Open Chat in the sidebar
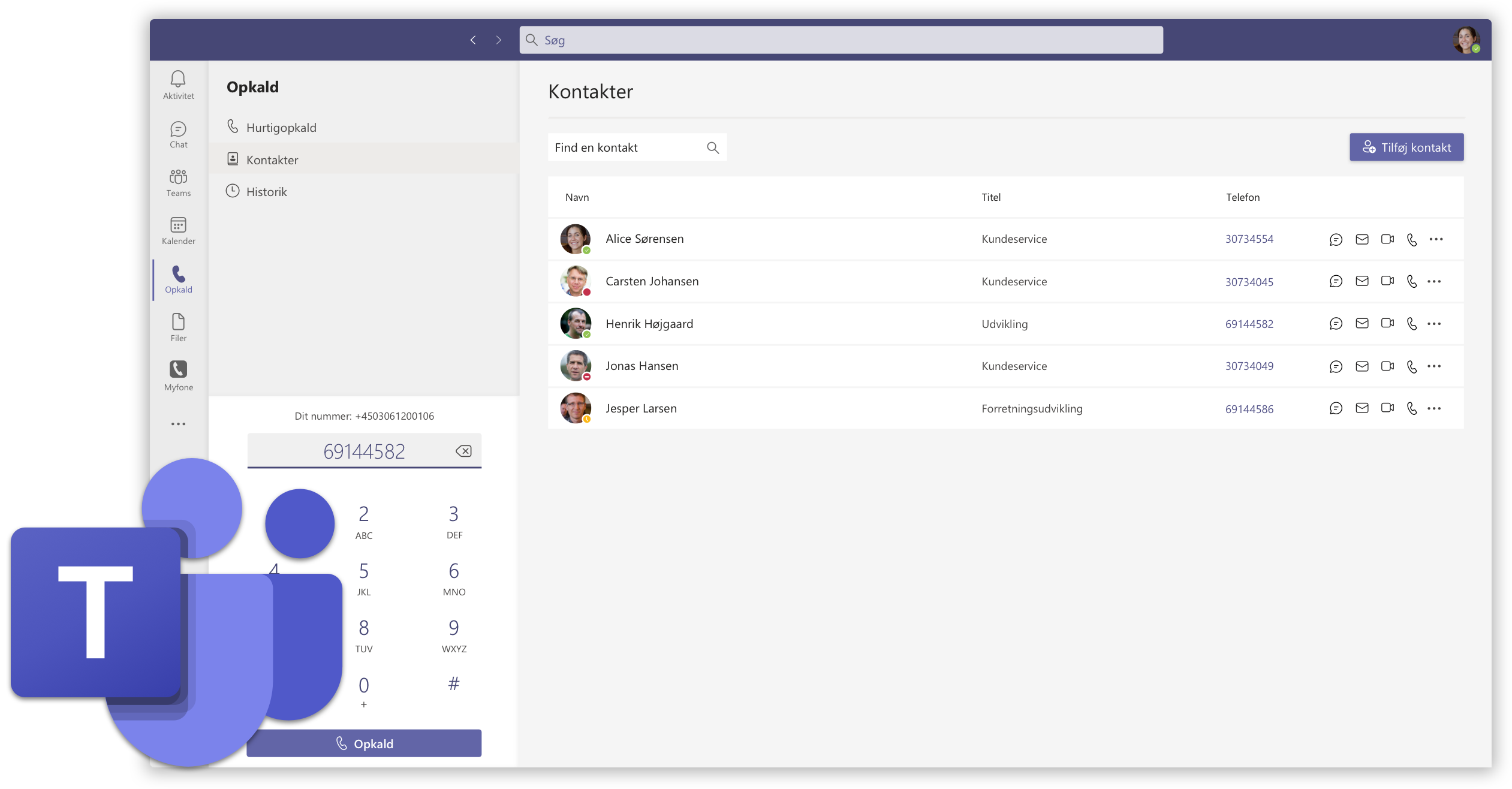Image resolution: width=1512 pixels, height=789 pixels. 178,134
